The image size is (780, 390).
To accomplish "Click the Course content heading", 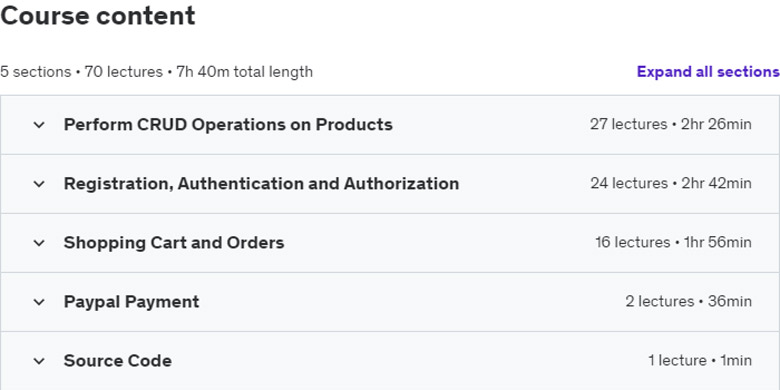I will (98, 16).
